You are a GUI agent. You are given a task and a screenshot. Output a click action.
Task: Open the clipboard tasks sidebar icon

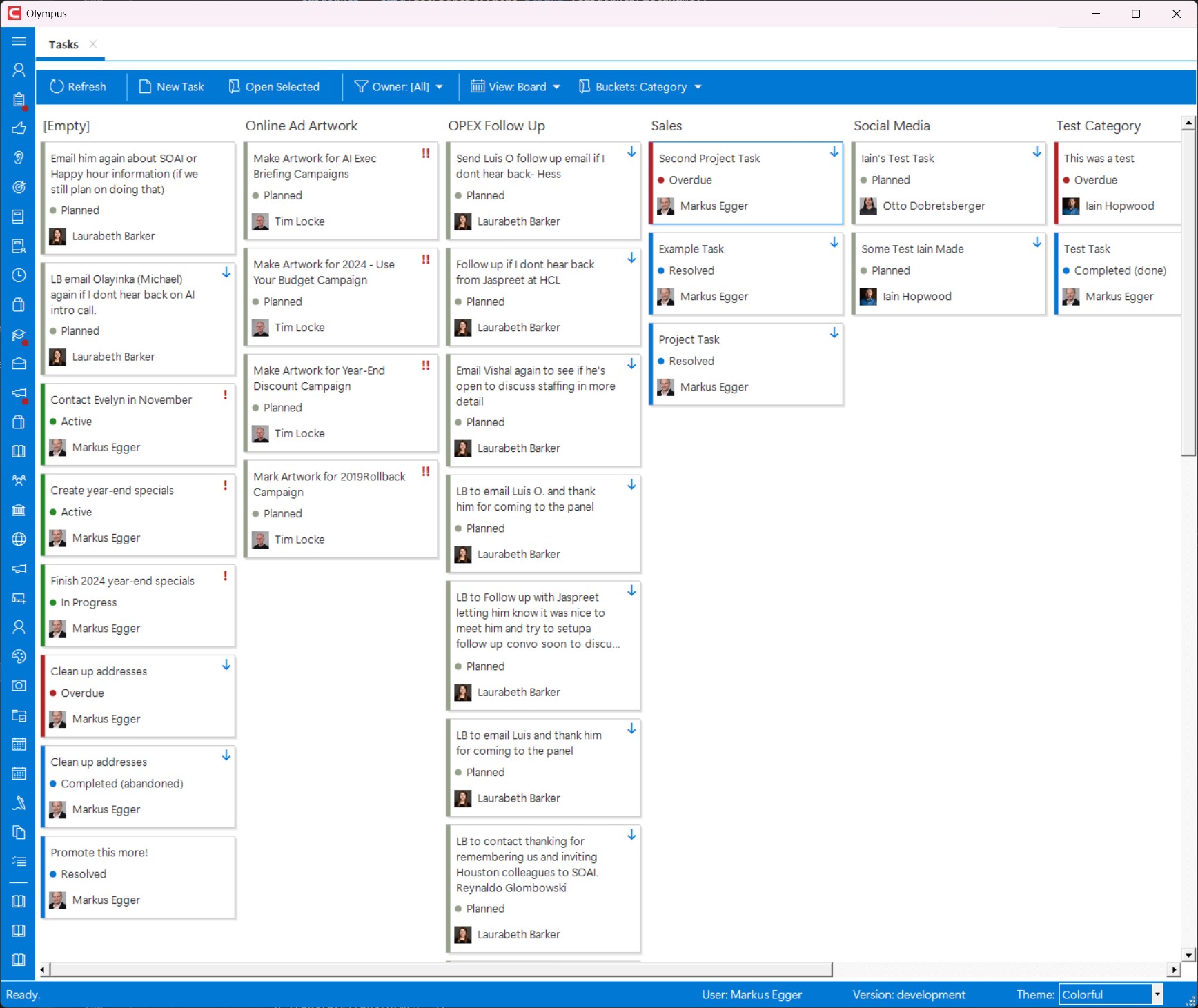pos(19,99)
